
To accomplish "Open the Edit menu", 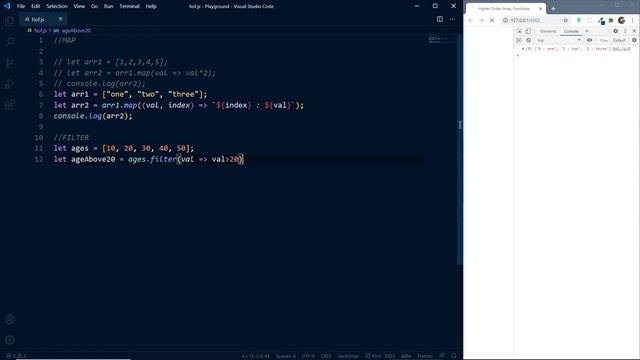I will click(36, 6).
